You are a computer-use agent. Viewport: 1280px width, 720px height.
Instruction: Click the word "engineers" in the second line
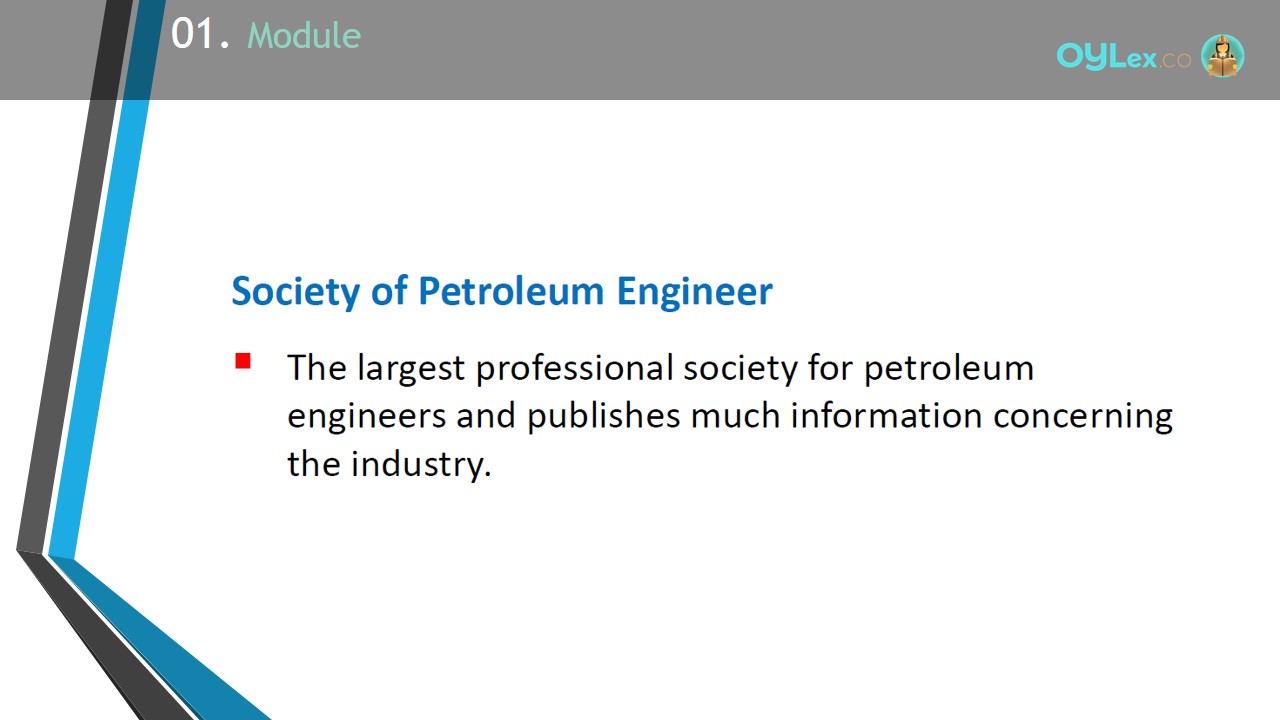367,417
